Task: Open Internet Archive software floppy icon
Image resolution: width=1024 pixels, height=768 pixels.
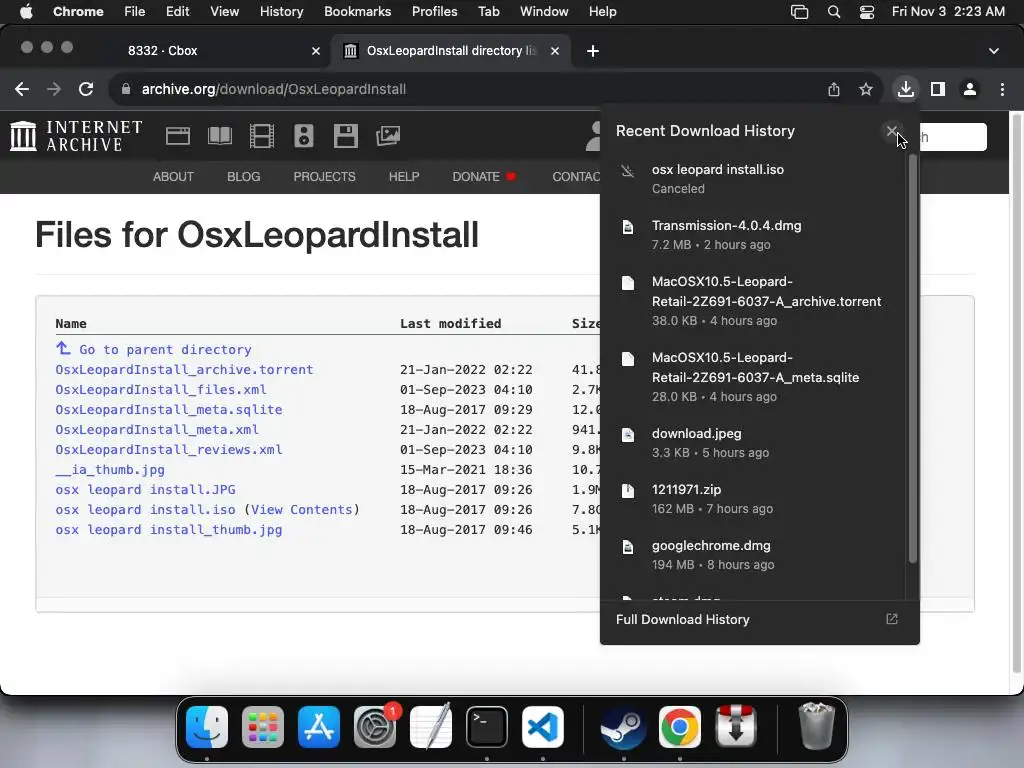Action: point(345,136)
